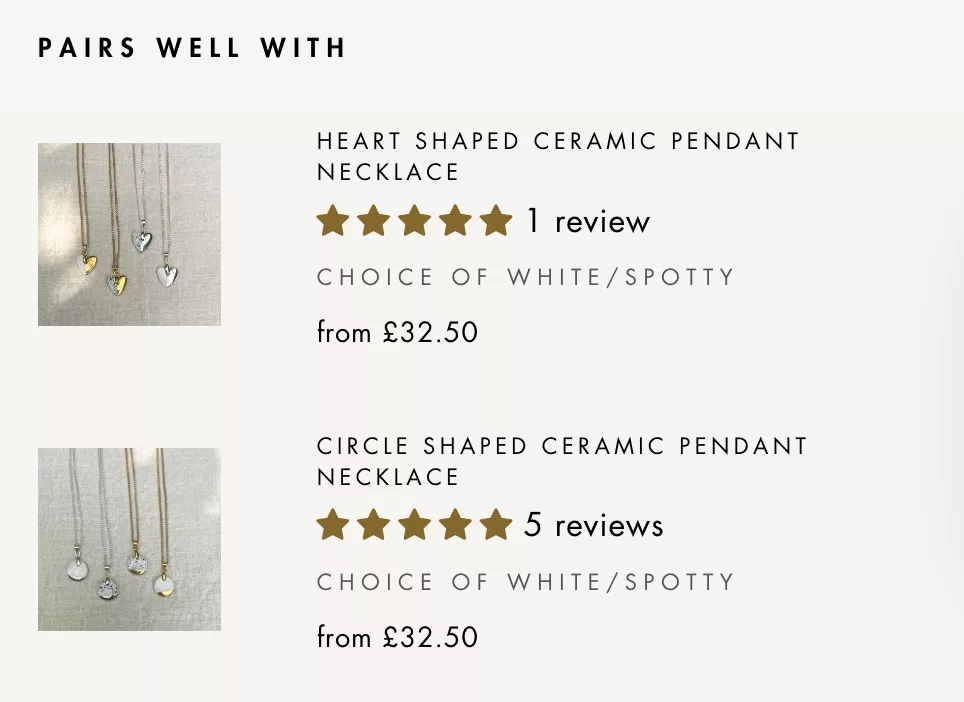Viewport: 964px width, 702px height.
Task: Open the Heart Shaped Ceramic Pendant Necklace page
Action: tap(556, 157)
